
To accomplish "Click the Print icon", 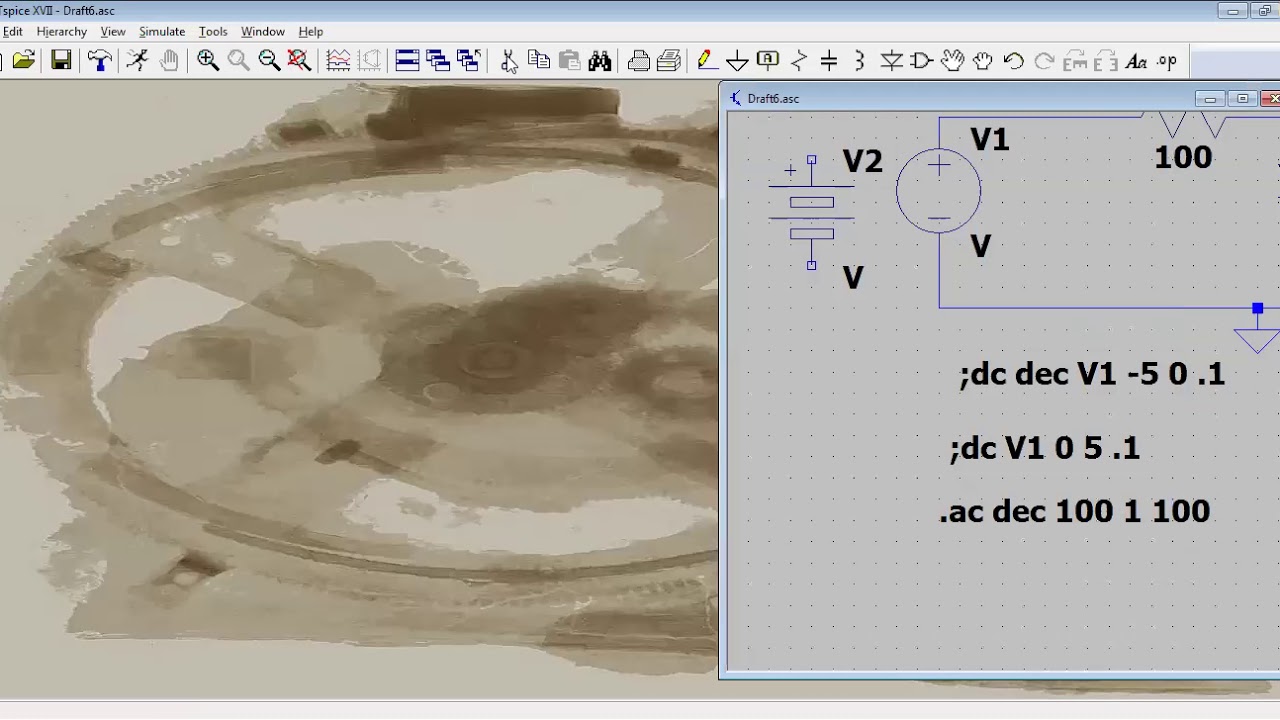I will click(669, 61).
